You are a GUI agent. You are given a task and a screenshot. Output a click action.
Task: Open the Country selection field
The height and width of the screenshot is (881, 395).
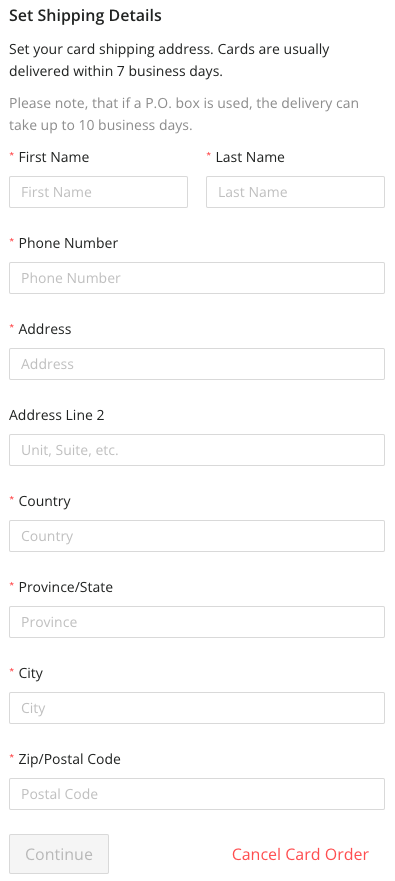pyautogui.click(x=197, y=536)
